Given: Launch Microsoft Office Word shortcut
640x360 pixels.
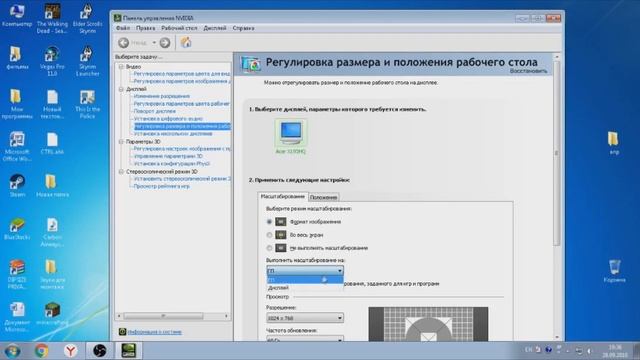Looking at the screenshot, I should [17, 146].
